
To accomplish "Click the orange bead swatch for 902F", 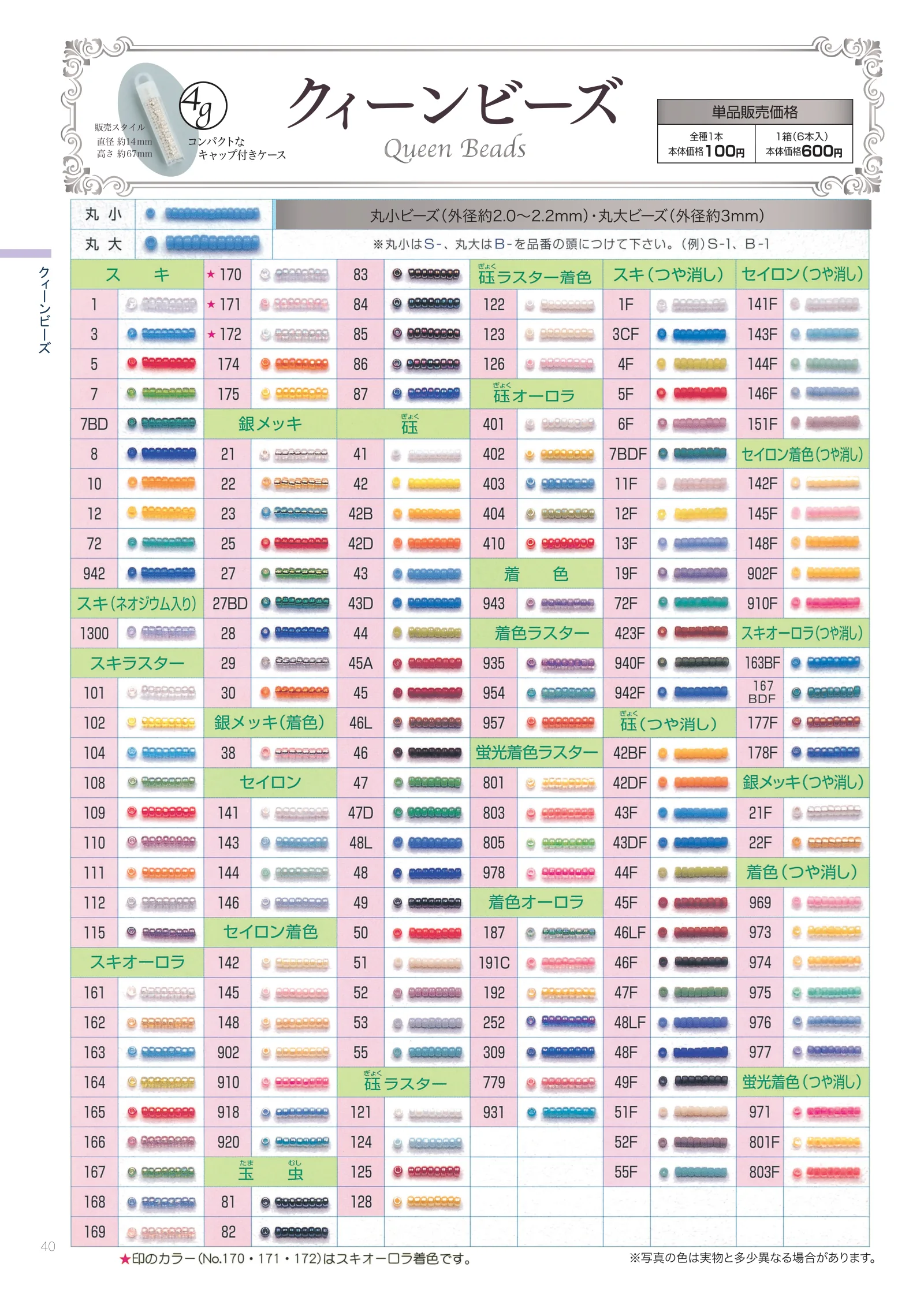I will (x=826, y=573).
